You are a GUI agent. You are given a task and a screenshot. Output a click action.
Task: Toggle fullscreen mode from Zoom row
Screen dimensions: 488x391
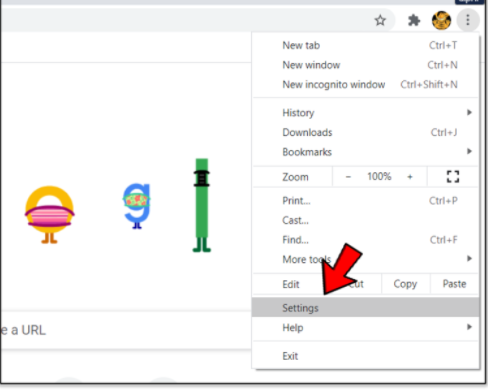(453, 177)
